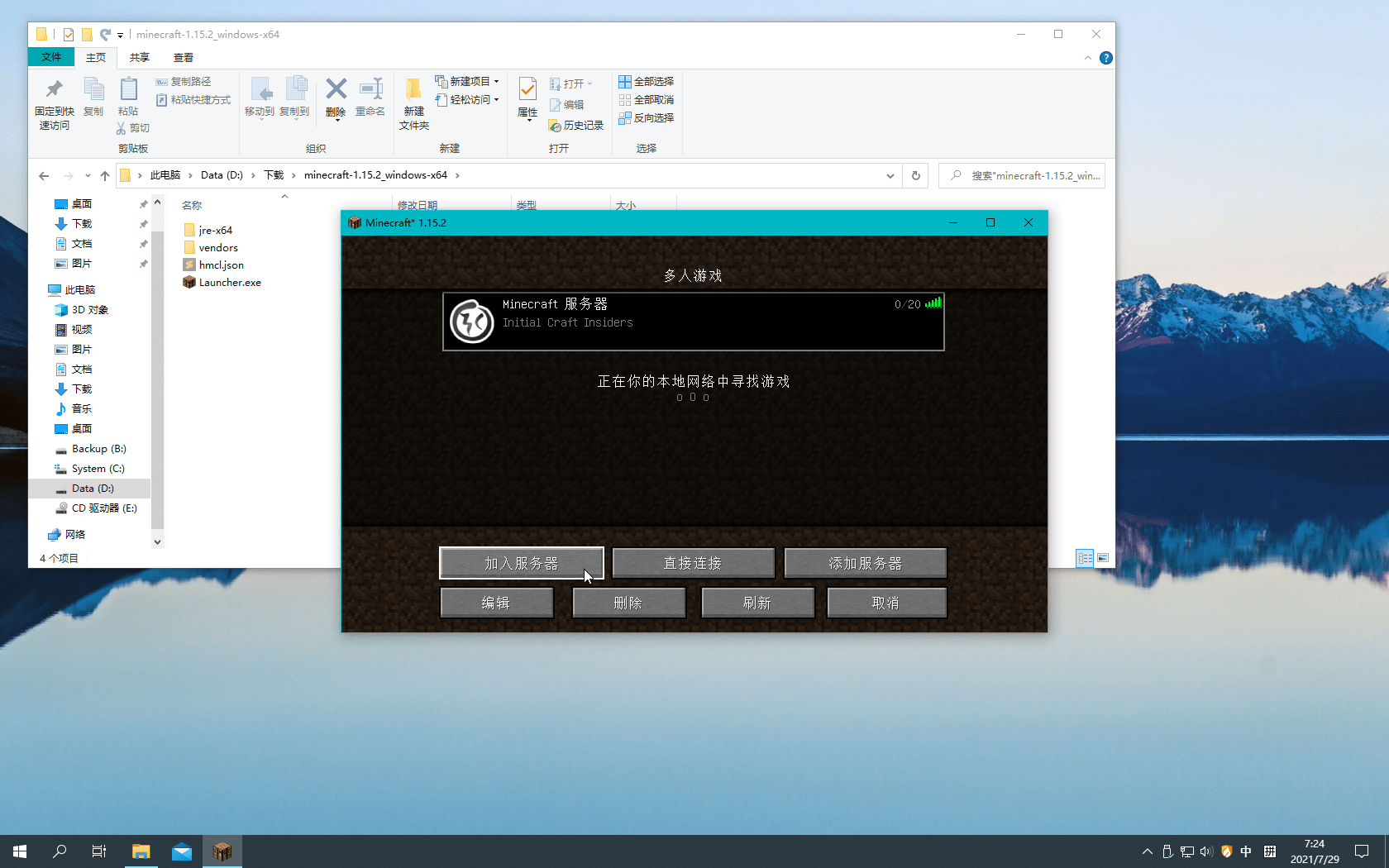Click Select All (全部选择) option

pyautogui.click(x=647, y=82)
